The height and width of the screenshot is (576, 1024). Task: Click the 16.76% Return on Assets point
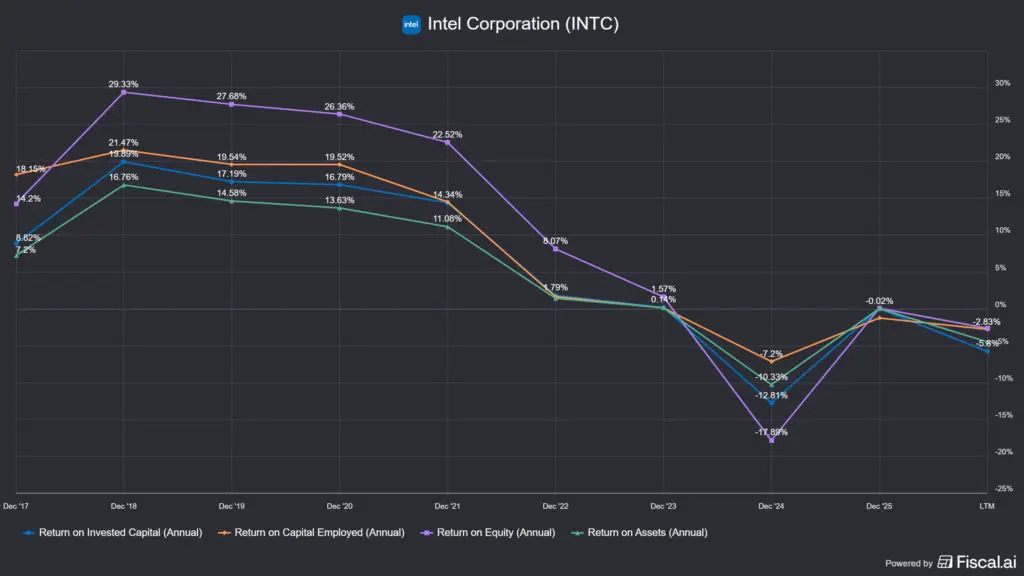pyautogui.click(x=123, y=185)
